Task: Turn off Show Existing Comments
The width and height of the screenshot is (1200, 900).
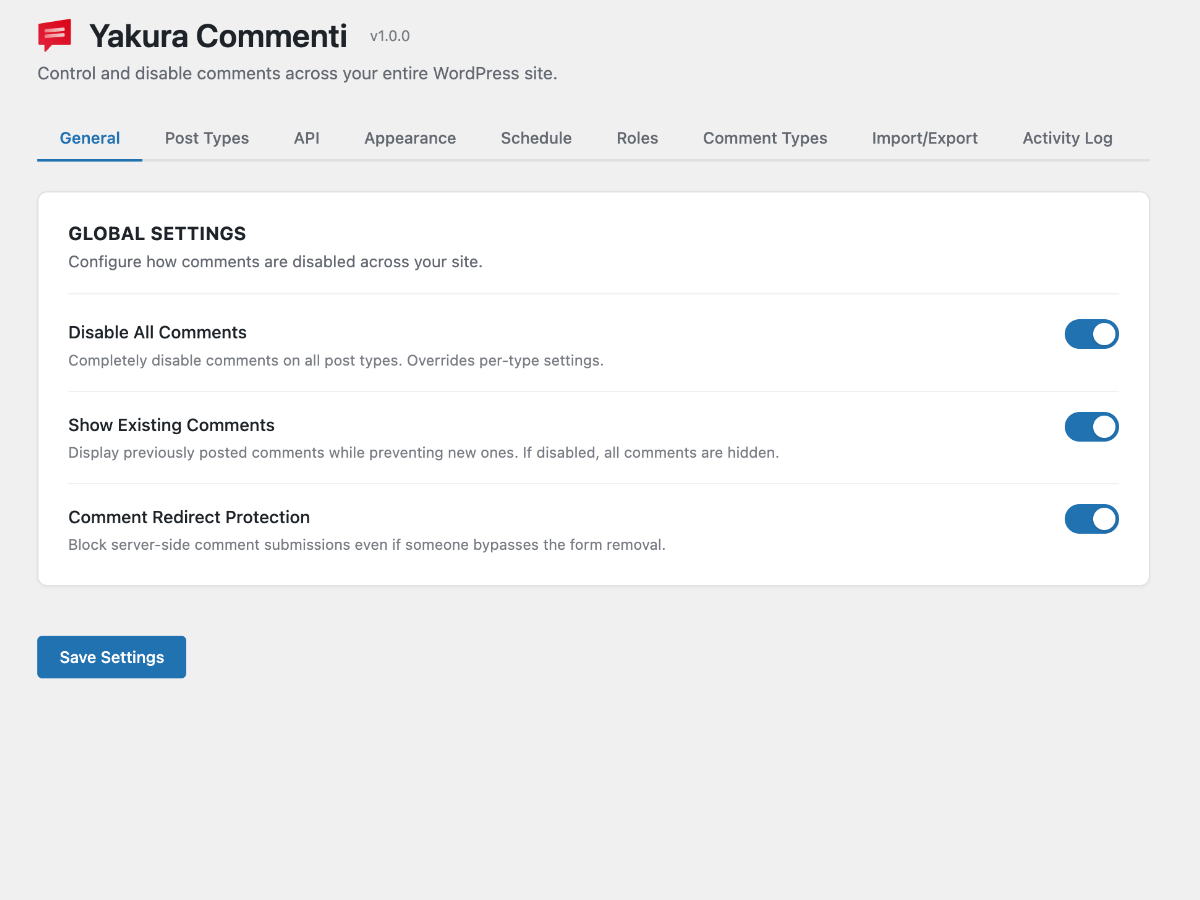Action: point(1091,427)
